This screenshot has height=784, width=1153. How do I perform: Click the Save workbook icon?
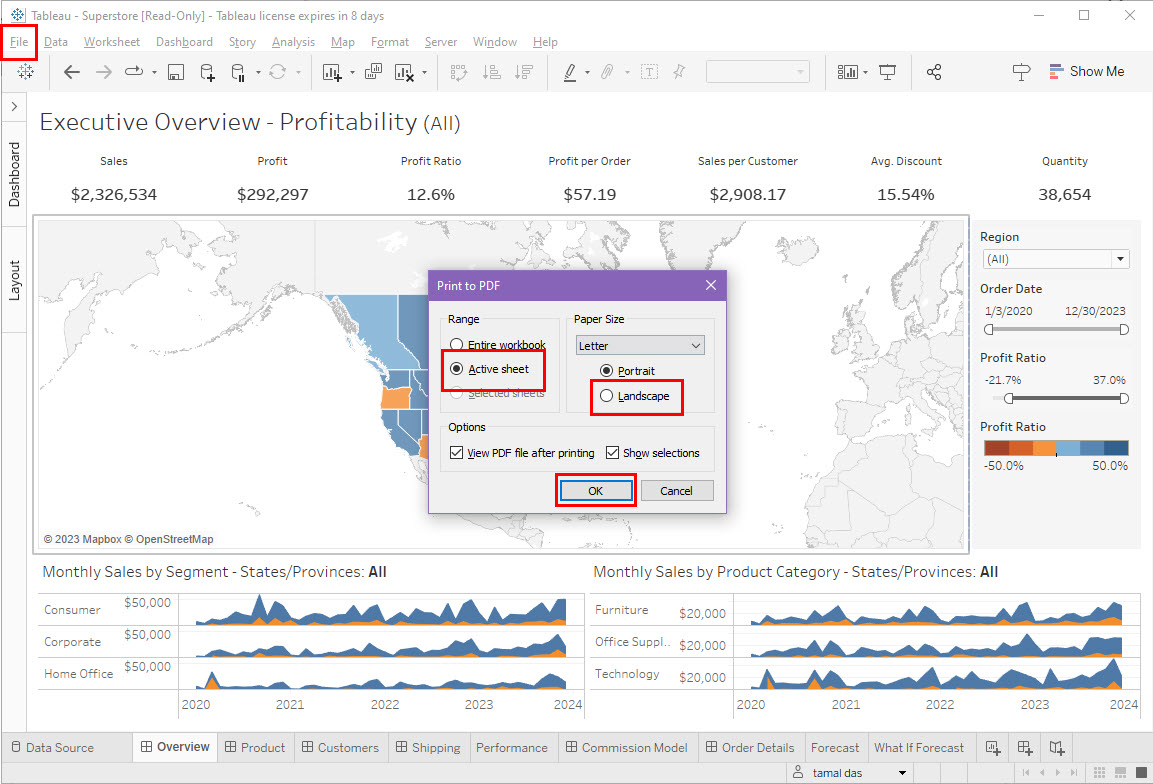click(x=176, y=71)
